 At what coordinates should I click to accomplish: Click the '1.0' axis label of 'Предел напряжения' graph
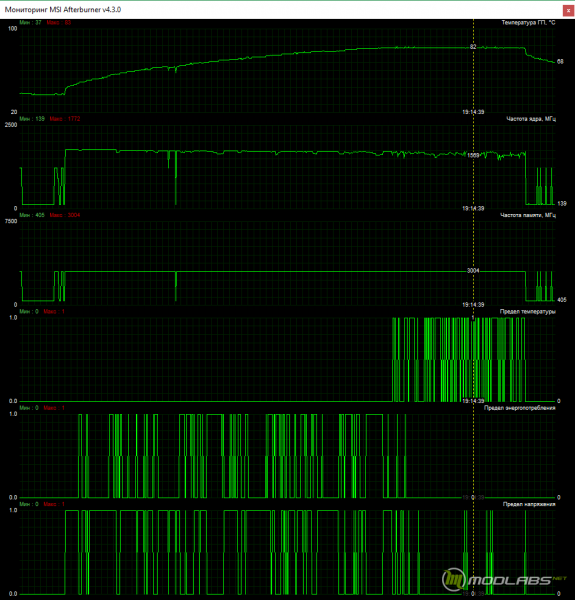13,510
